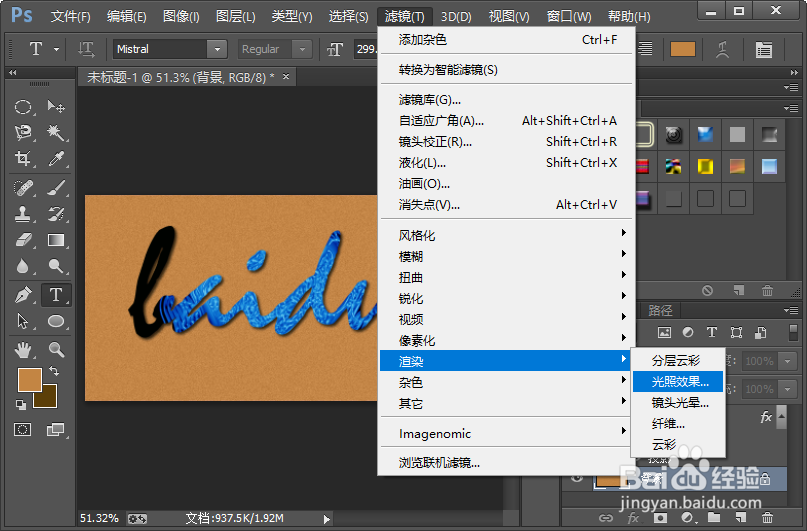This screenshot has height=531, width=807.
Task: Open the Character and Paragraph panel icon
Action: click(764, 49)
